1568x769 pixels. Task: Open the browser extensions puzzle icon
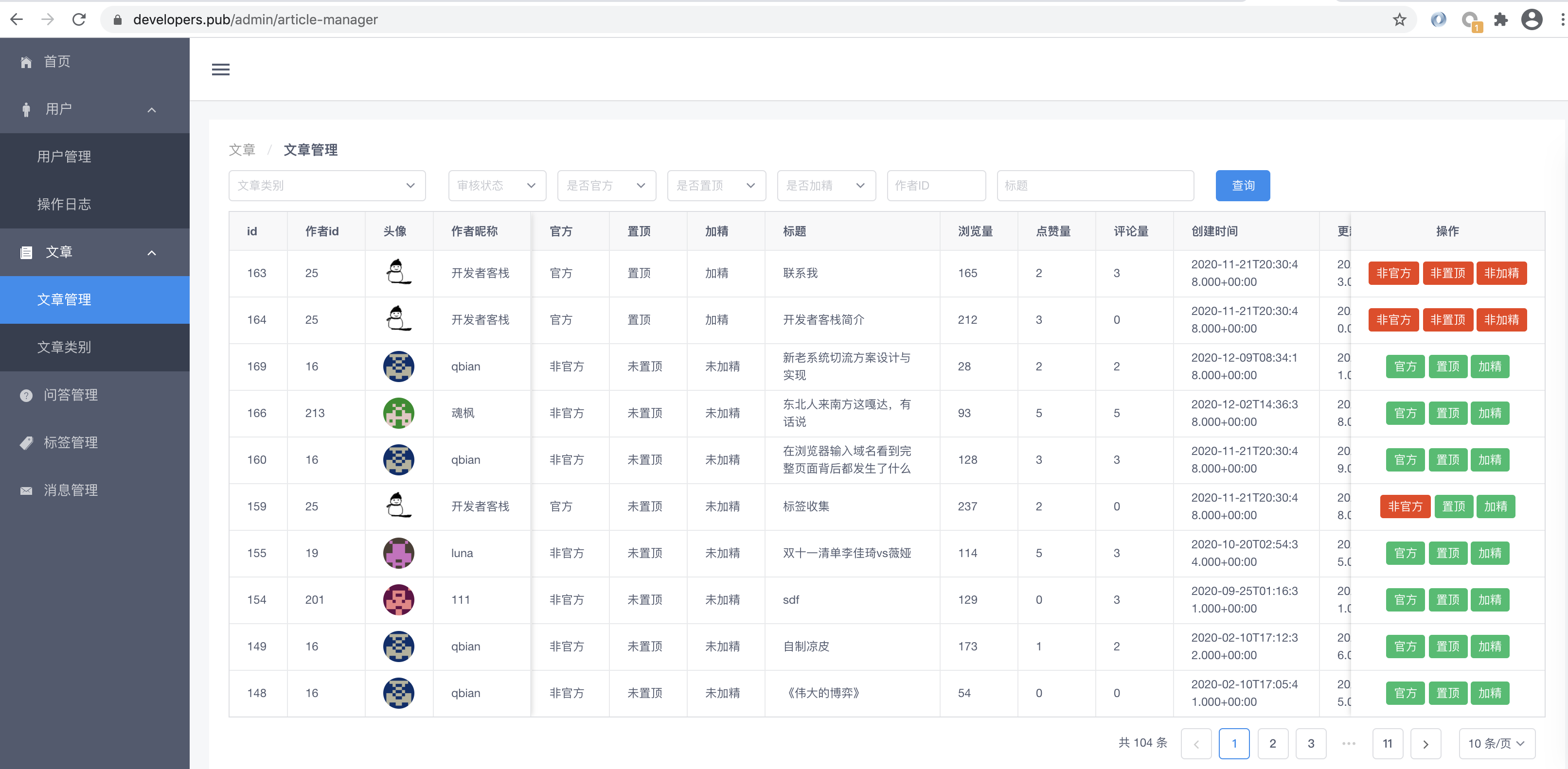[1501, 19]
